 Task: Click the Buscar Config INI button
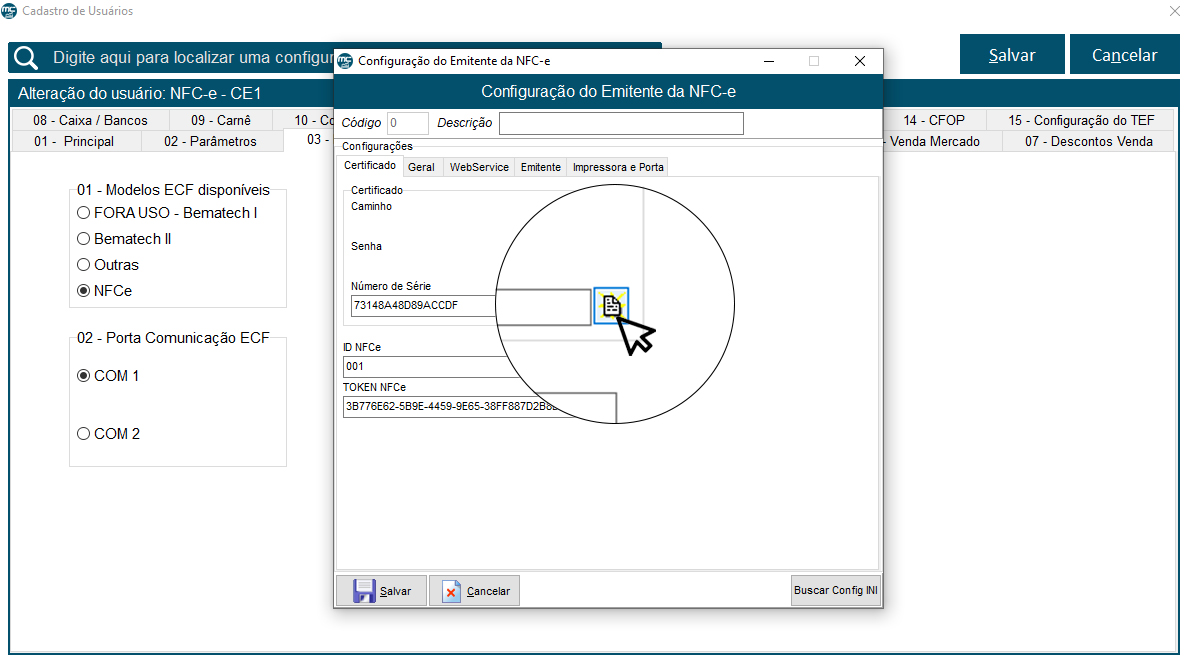[x=835, y=591]
